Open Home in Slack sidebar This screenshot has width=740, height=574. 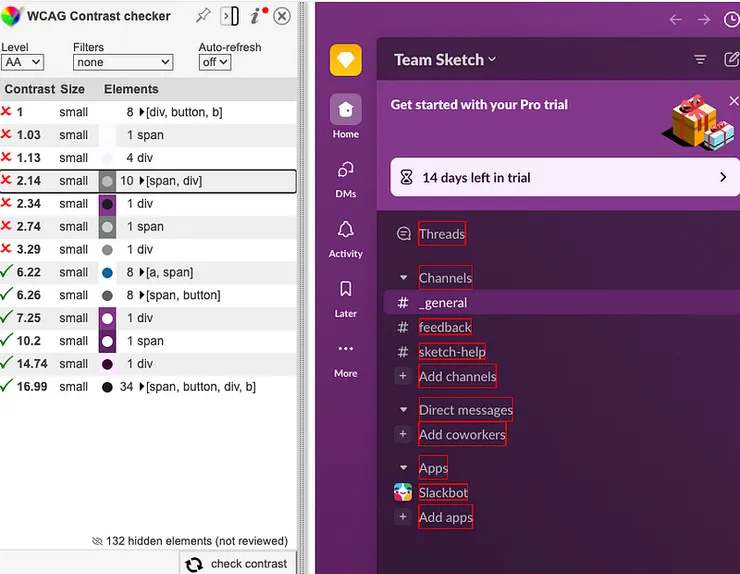click(345, 117)
